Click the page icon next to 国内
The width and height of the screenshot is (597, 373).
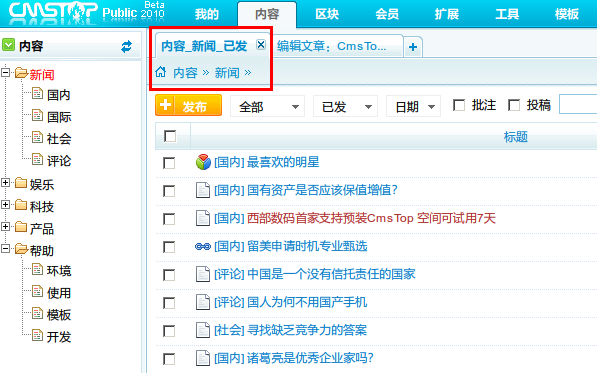37,93
